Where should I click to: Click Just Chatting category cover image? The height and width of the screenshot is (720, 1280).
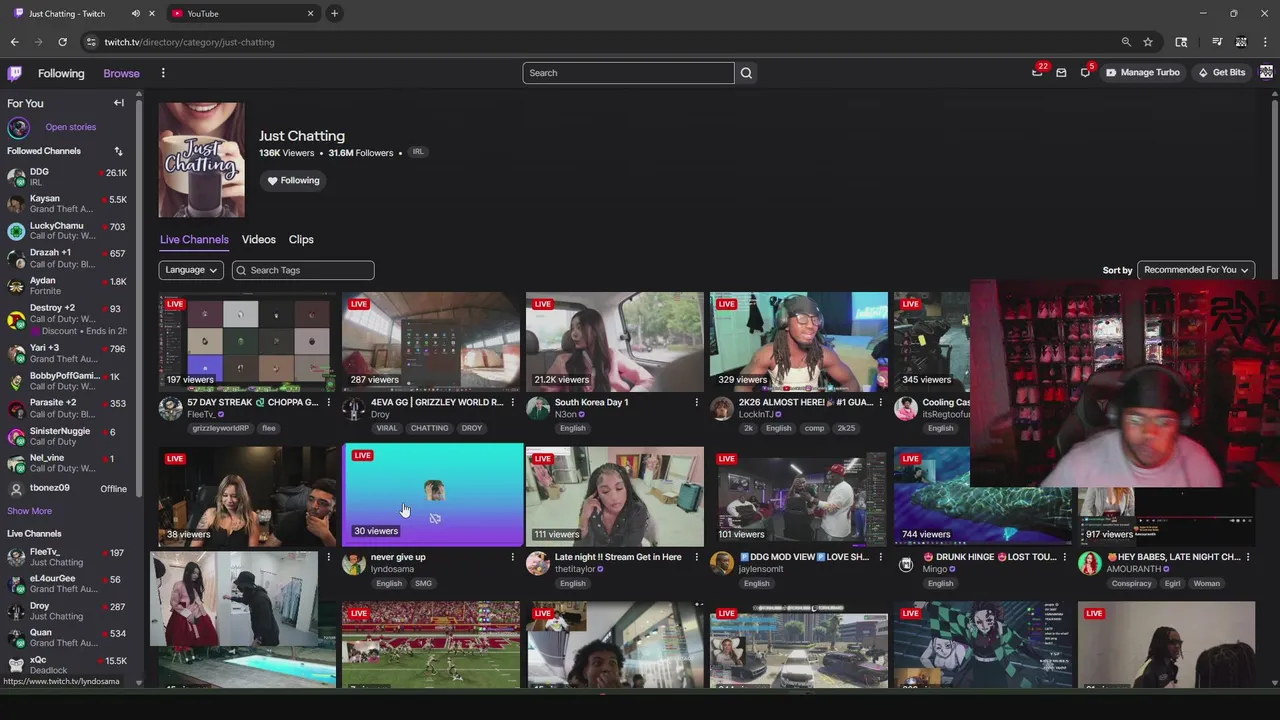pos(201,160)
